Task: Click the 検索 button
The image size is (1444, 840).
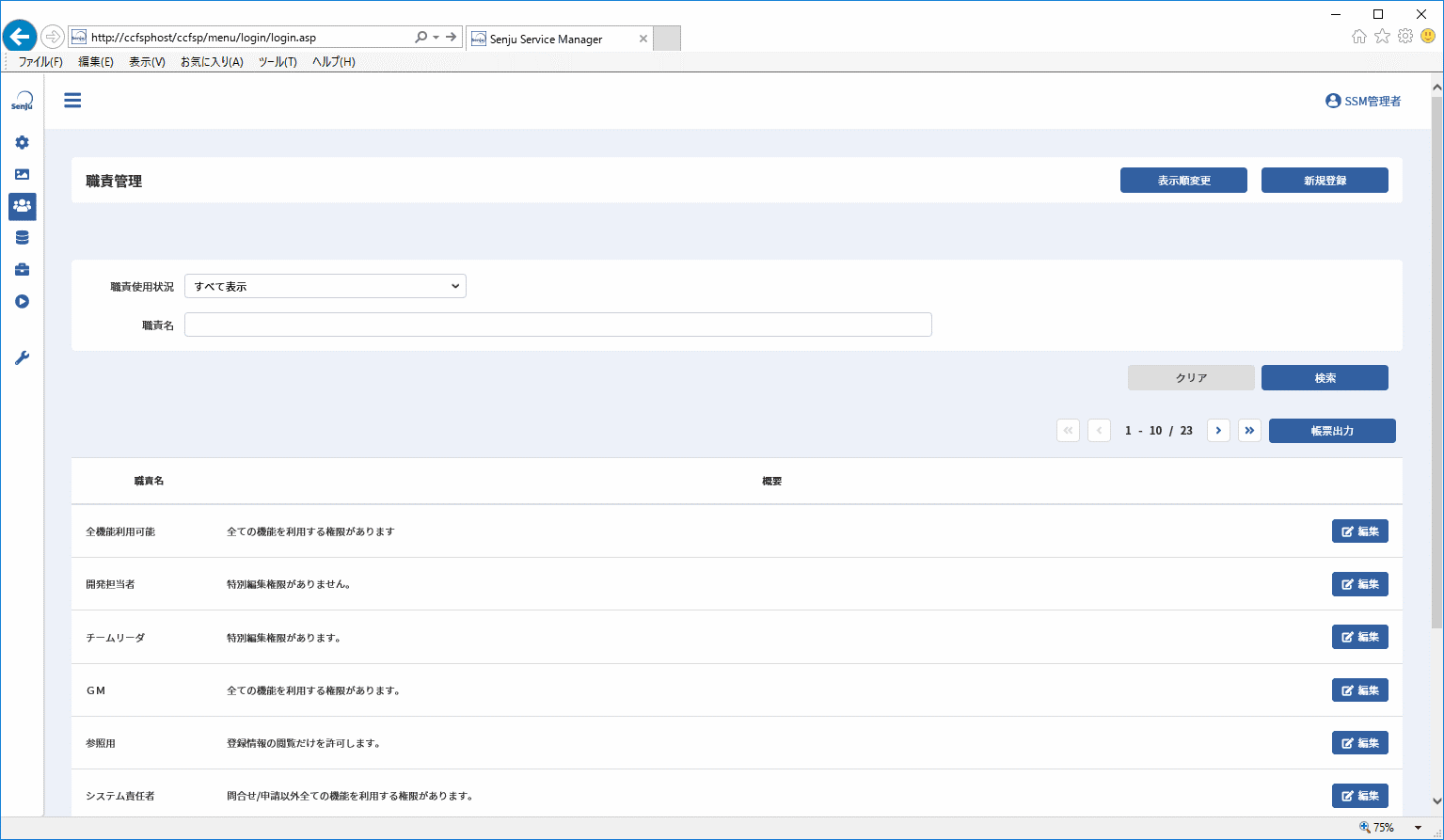Action: (1325, 378)
